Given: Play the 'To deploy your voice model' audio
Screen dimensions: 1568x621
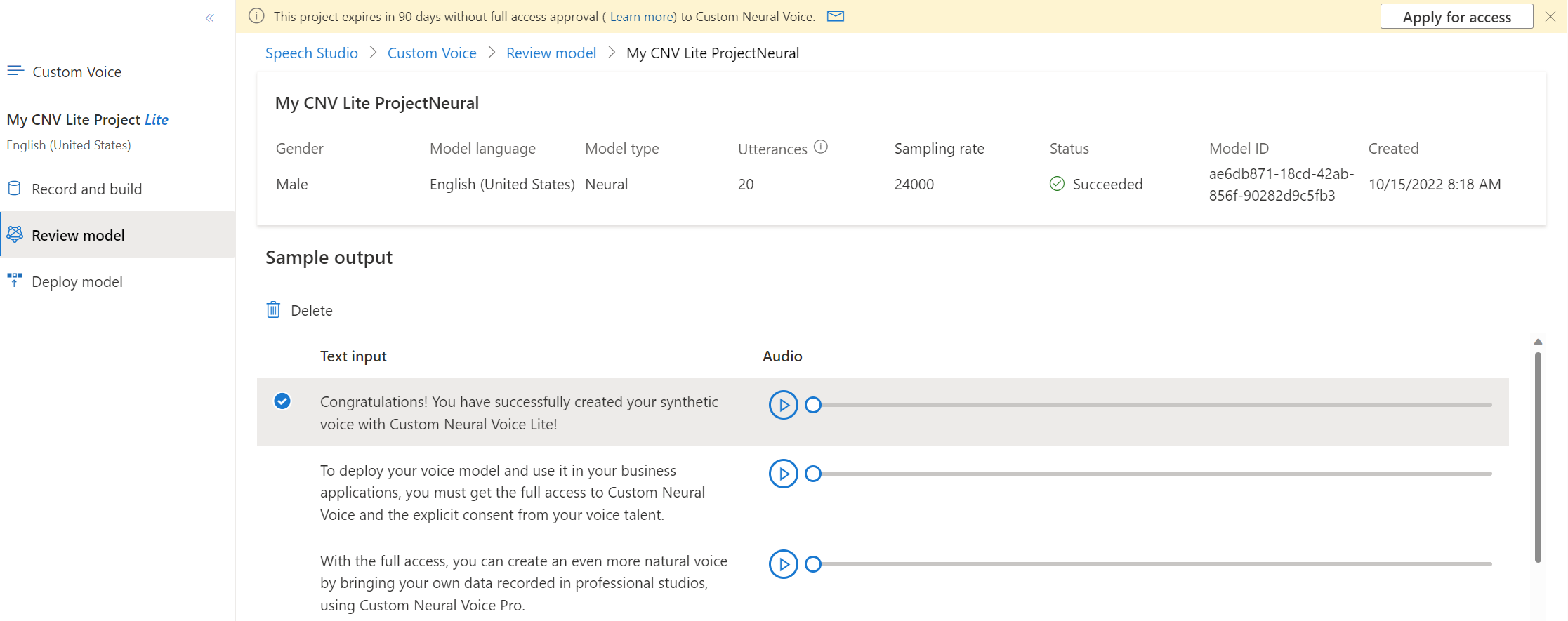Looking at the screenshot, I should pyautogui.click(x=783, y=474).
